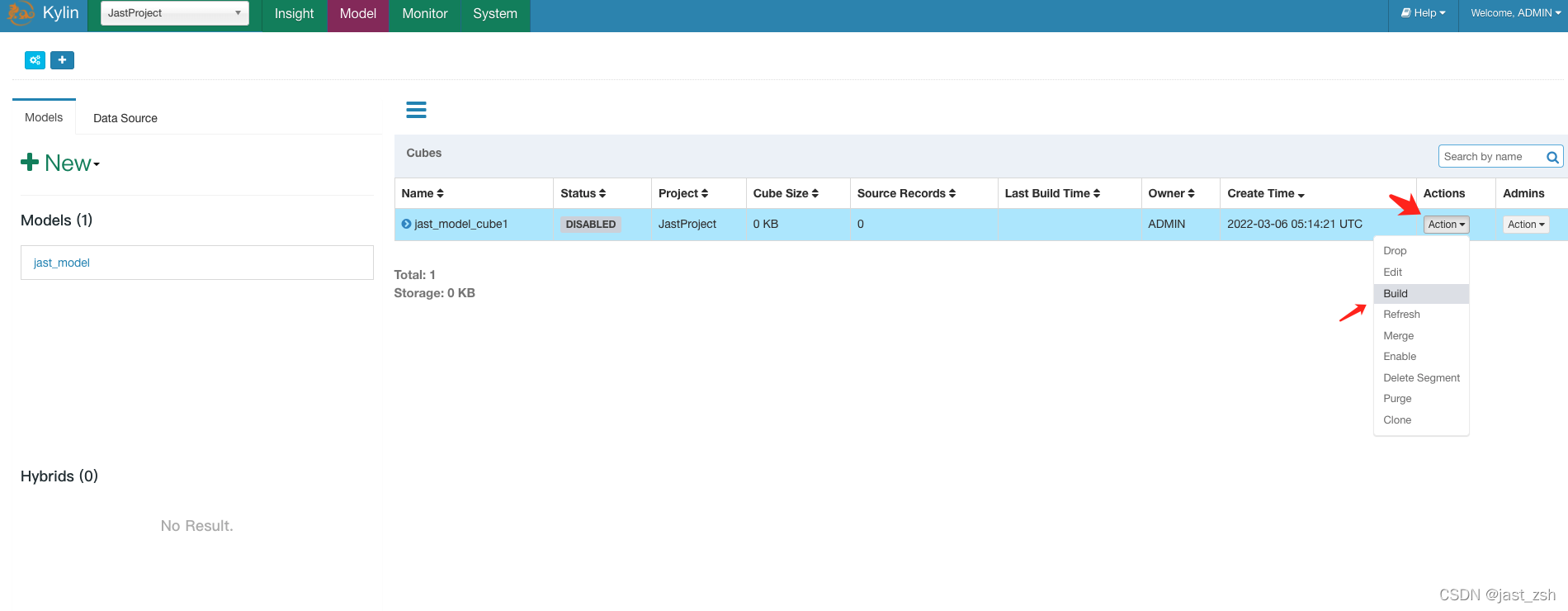Screen dimensions: 1568x611
Task: Click the JastProject project cell
Action: tap(687, 224)
